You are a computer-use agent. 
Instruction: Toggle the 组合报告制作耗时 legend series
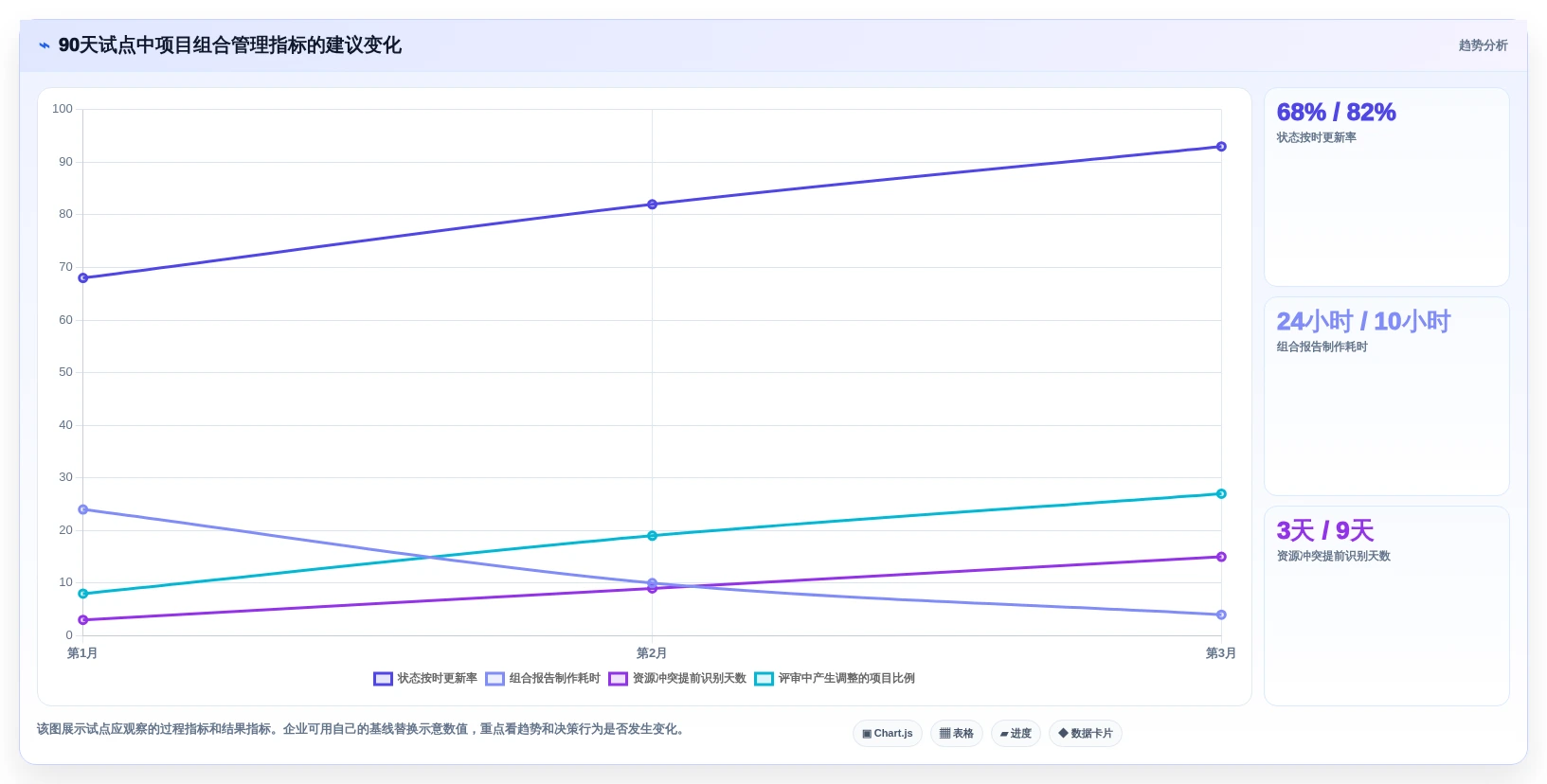click(543, 679)
